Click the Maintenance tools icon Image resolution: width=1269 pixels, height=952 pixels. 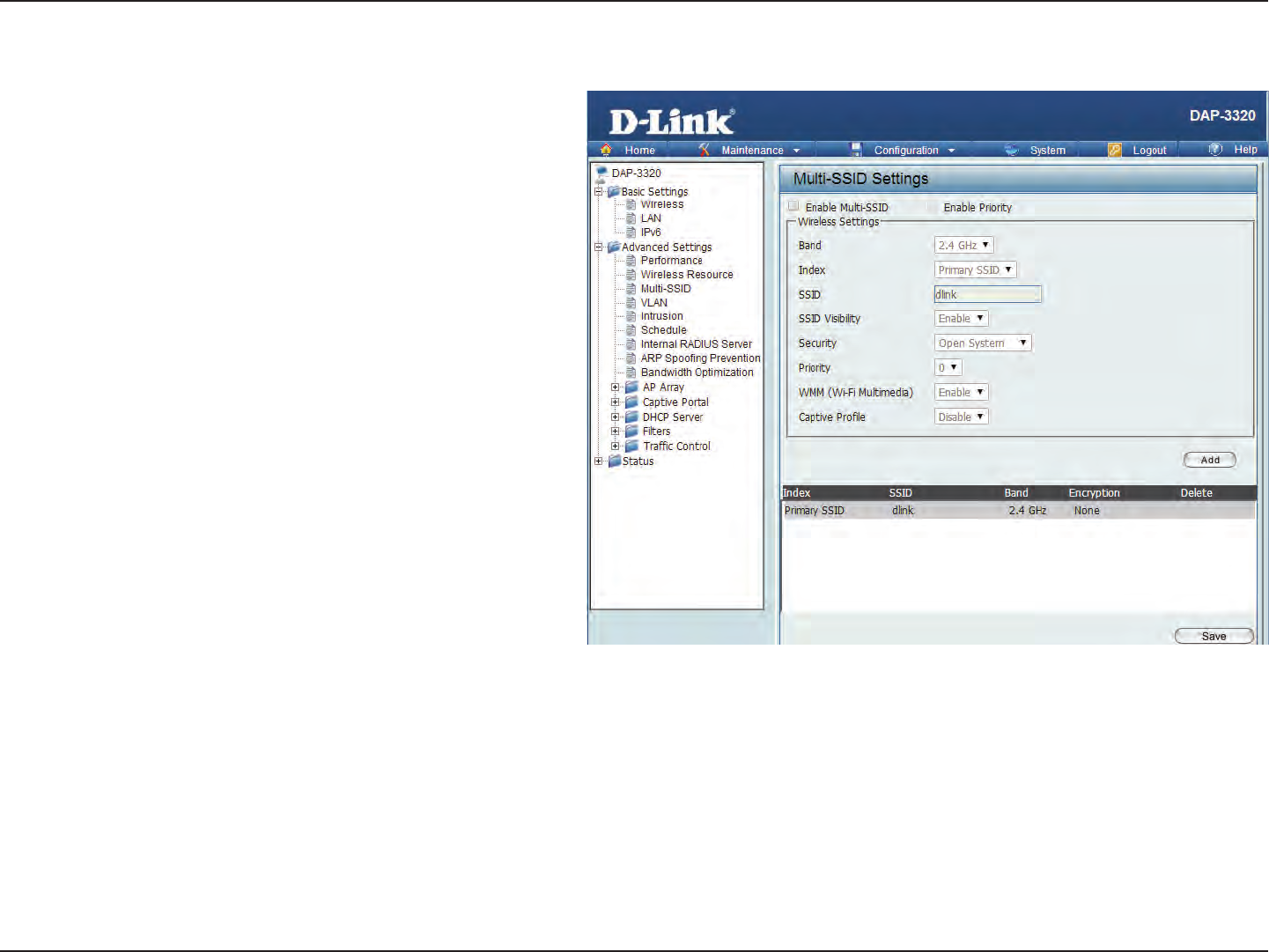point(704,150)
